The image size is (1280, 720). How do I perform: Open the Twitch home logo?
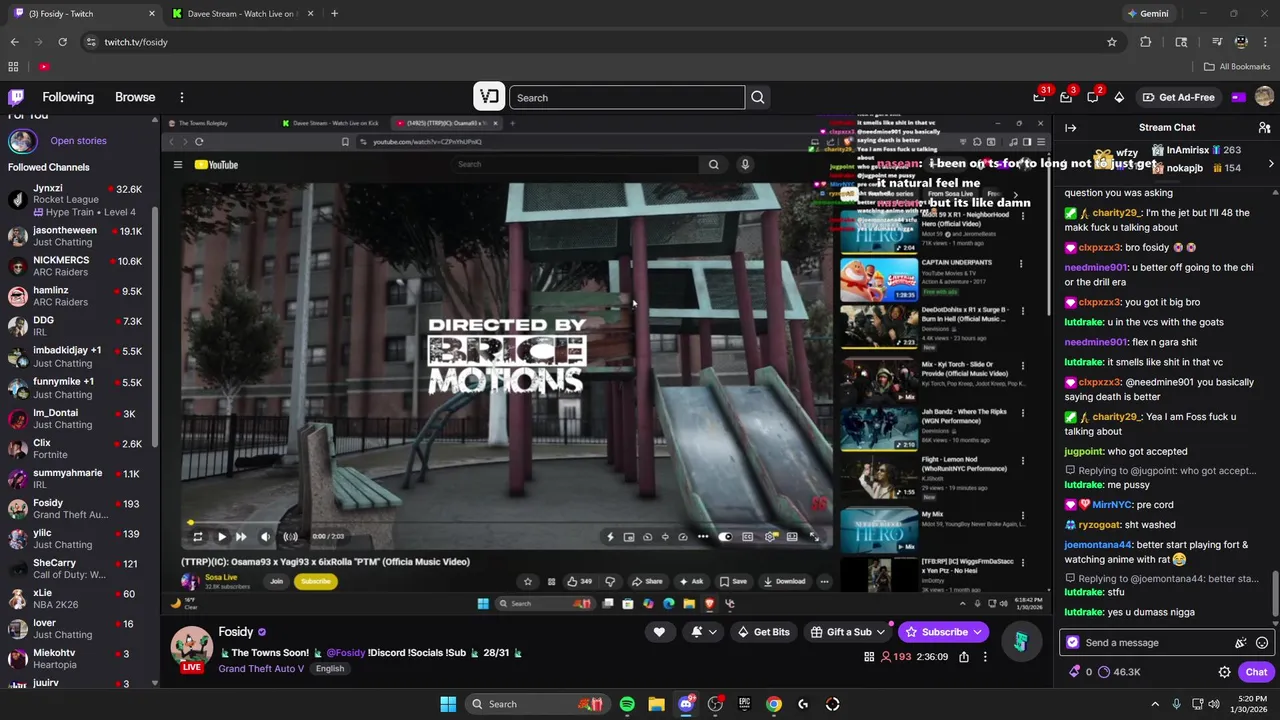click(x=16, y=97)
